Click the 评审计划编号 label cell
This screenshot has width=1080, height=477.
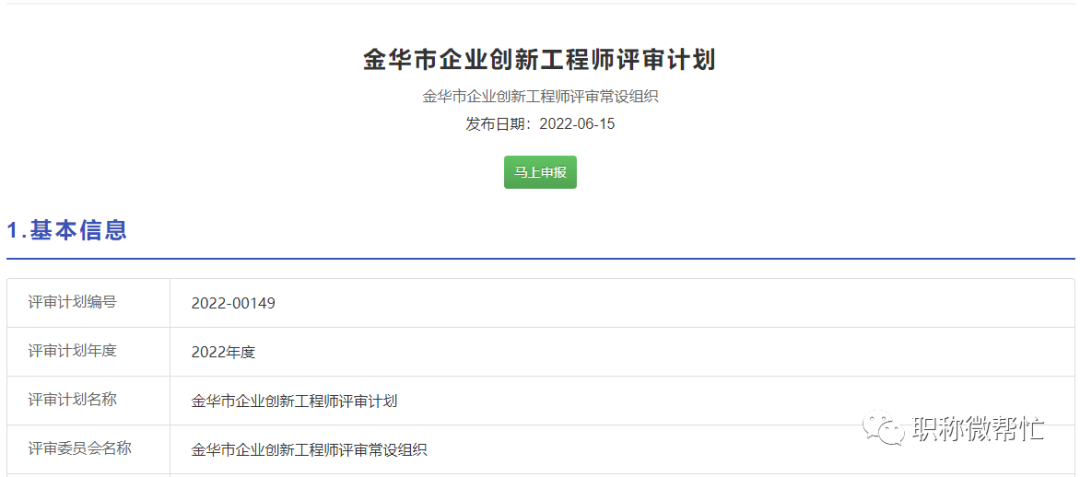tap(89, 303)
